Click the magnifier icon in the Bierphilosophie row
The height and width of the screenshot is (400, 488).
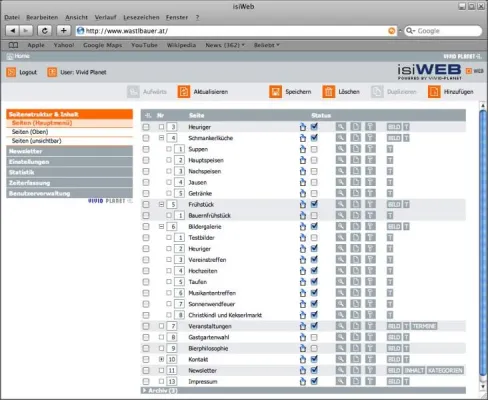click(341, 348)
